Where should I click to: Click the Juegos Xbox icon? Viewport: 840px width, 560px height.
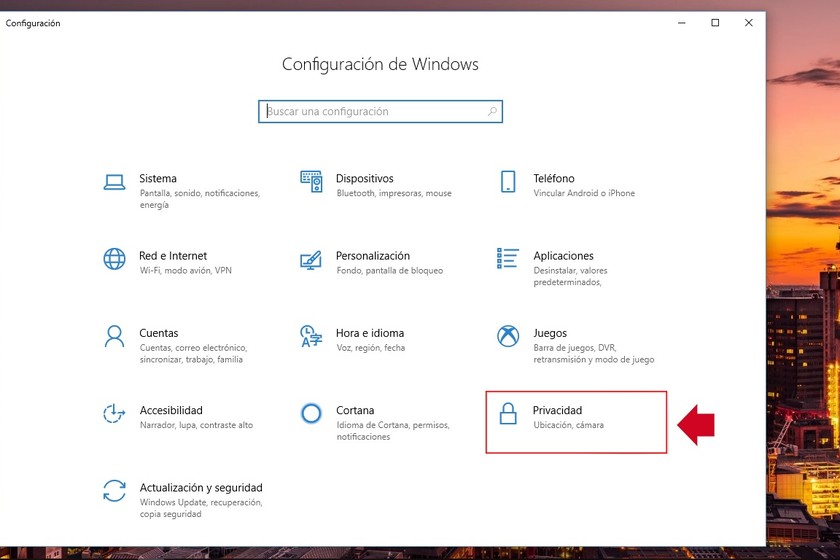click(508, 336)
